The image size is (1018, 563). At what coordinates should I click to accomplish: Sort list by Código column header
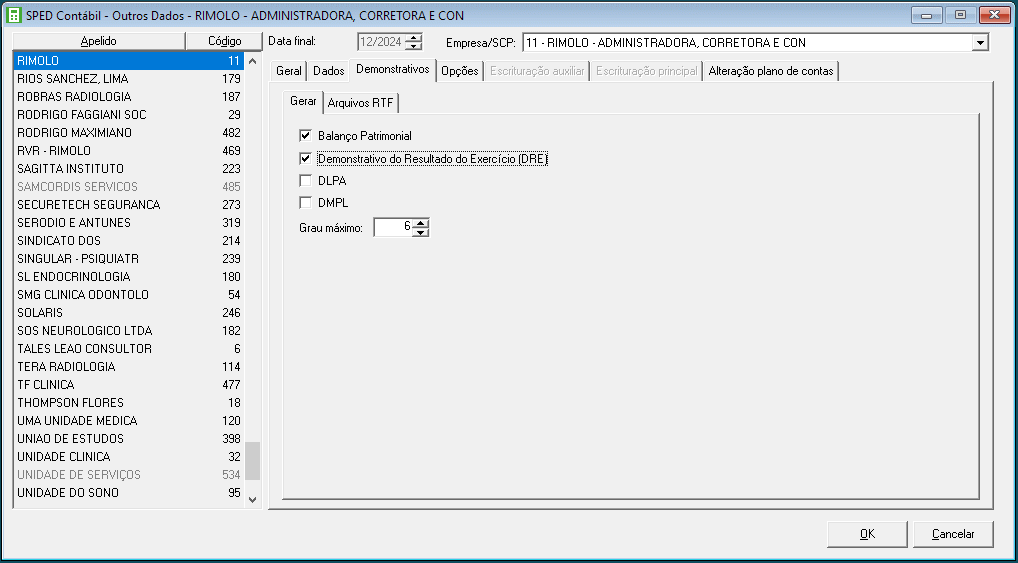coord(225,41)
